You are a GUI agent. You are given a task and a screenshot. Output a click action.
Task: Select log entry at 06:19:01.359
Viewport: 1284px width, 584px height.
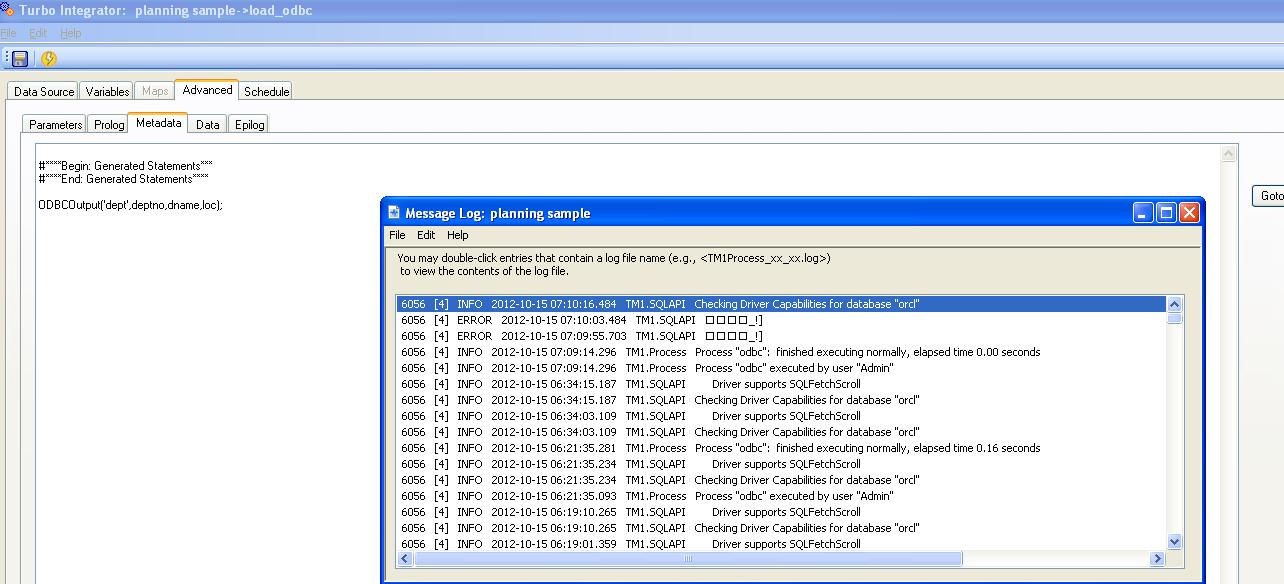[x=781, y=544]
